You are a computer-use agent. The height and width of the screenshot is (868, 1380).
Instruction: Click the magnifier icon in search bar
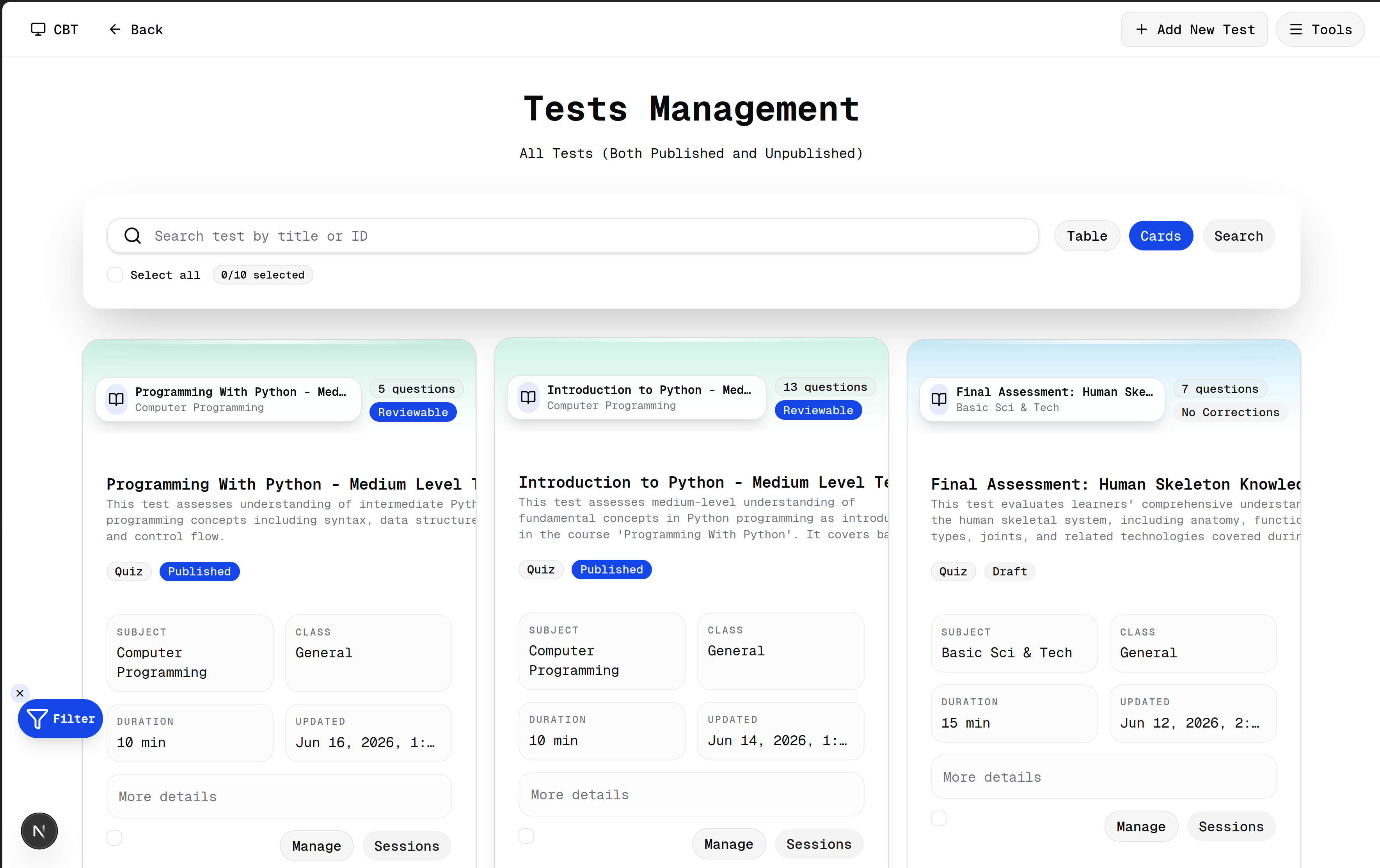[132, 236]
